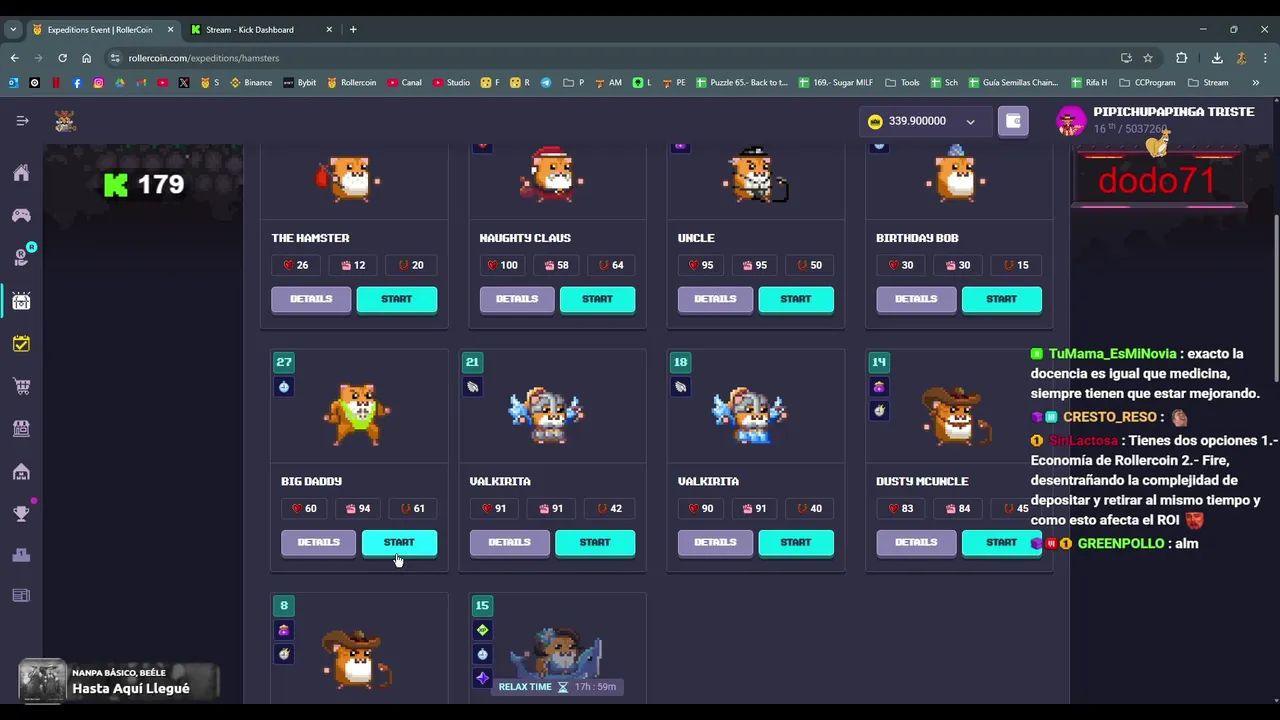Viewport: 1280px width, 720px height.
Task: Click the X (Twitter) bookmark icon
Action: click(184, 83)
